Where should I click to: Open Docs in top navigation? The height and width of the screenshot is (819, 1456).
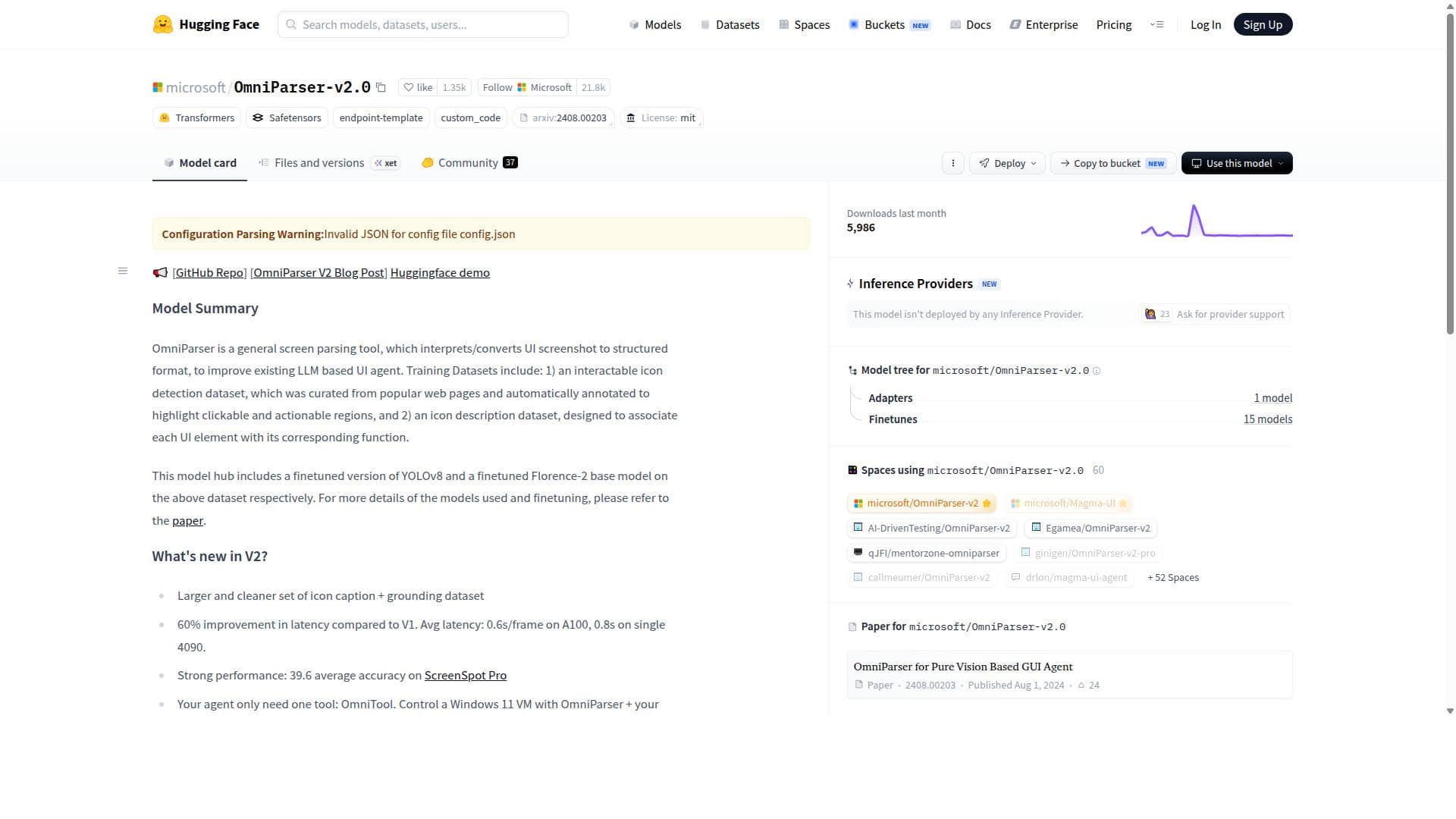click(x=971, y=24)
